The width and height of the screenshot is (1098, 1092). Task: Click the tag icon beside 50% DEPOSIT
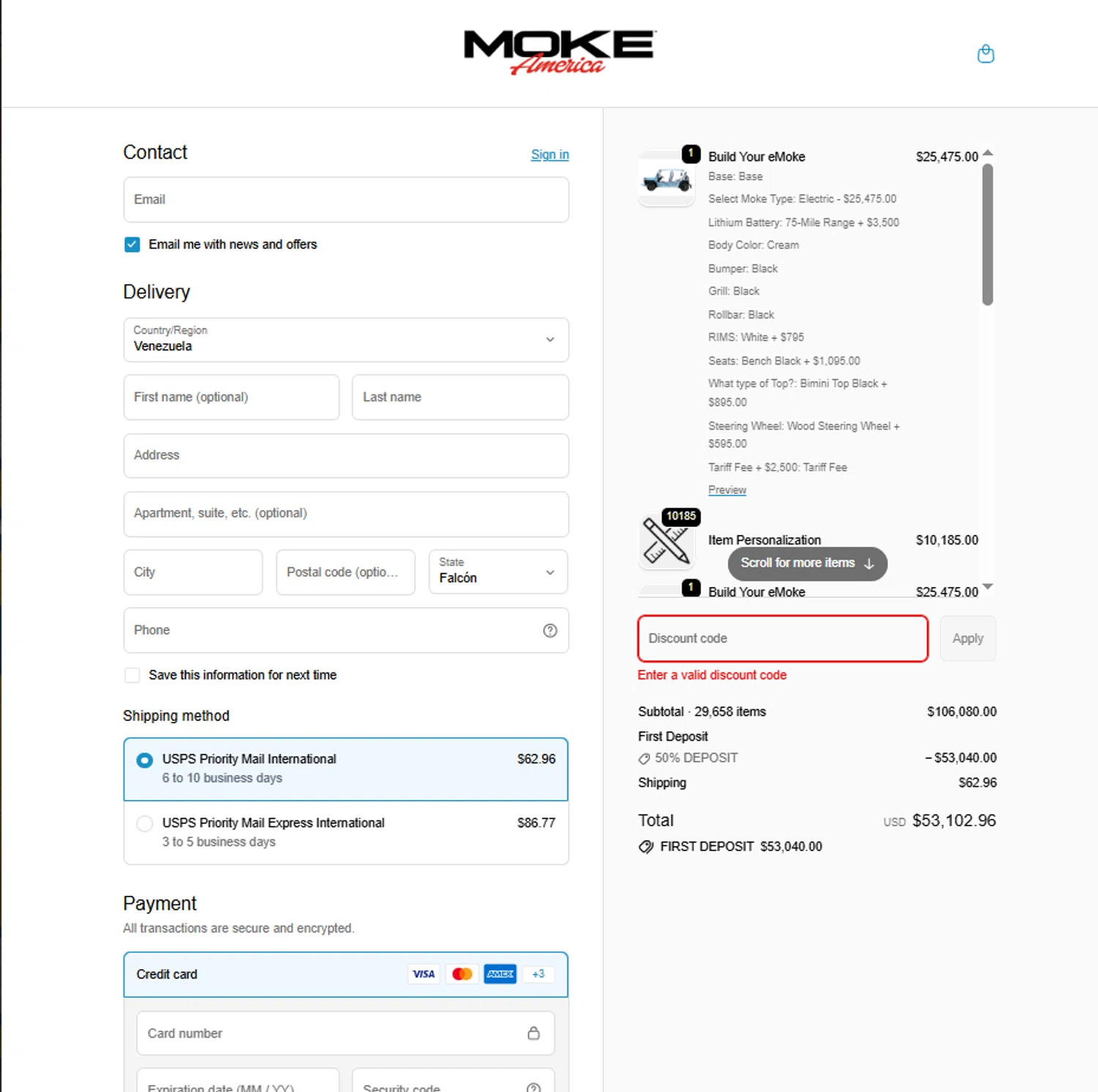coord(644,759)
